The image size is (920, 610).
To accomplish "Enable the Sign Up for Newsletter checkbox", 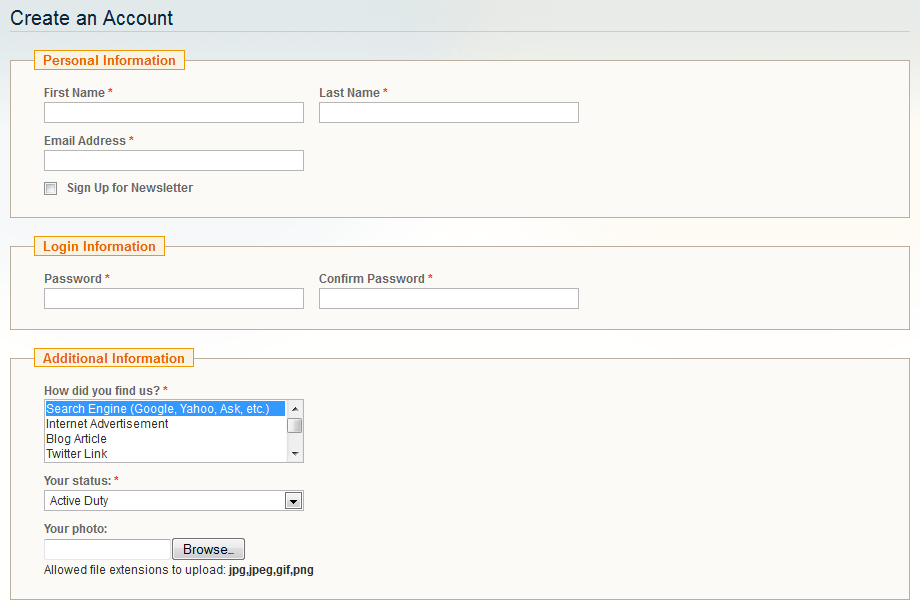I will pos(50,188).
